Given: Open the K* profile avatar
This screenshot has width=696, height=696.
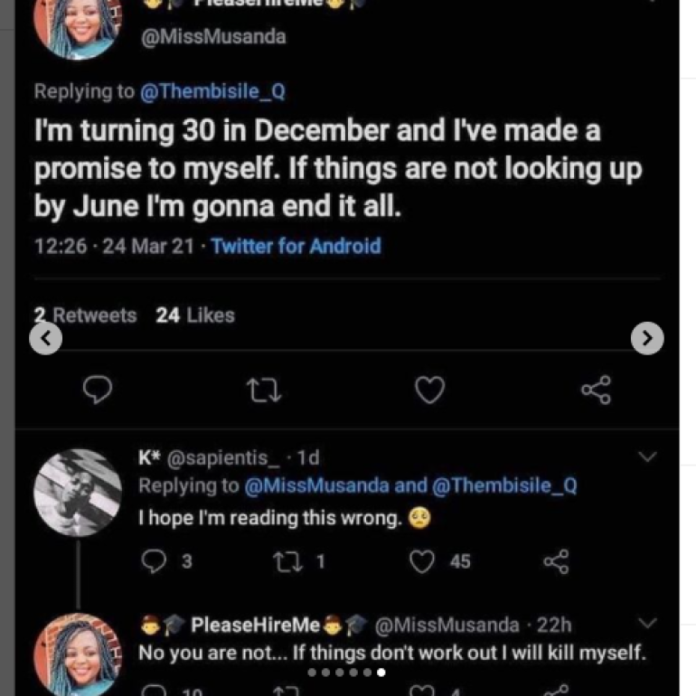Looking at the screenshot, I should [77, 493].
